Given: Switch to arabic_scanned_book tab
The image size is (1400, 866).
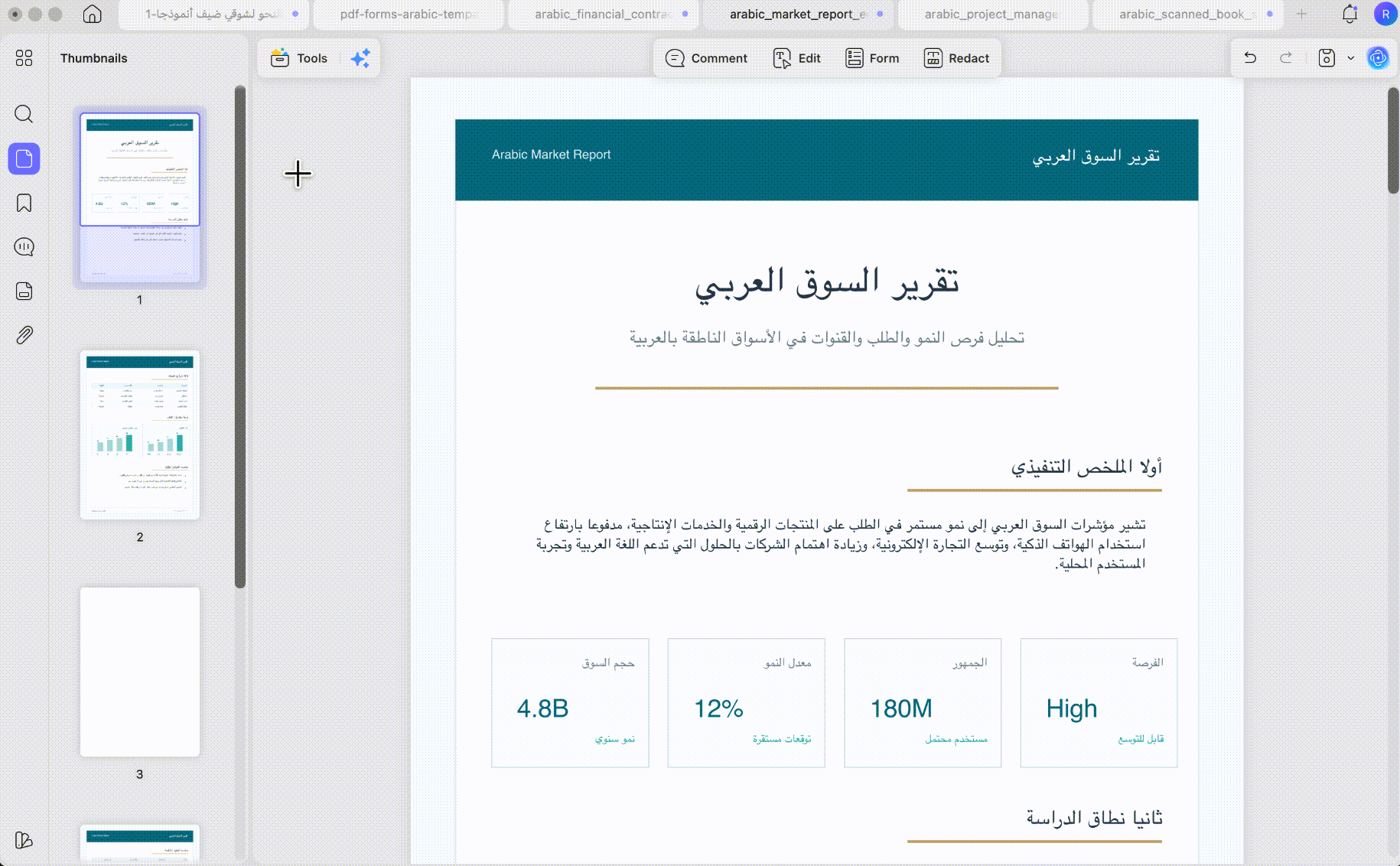Looking at the screenshot, I should pos(1188,14).
